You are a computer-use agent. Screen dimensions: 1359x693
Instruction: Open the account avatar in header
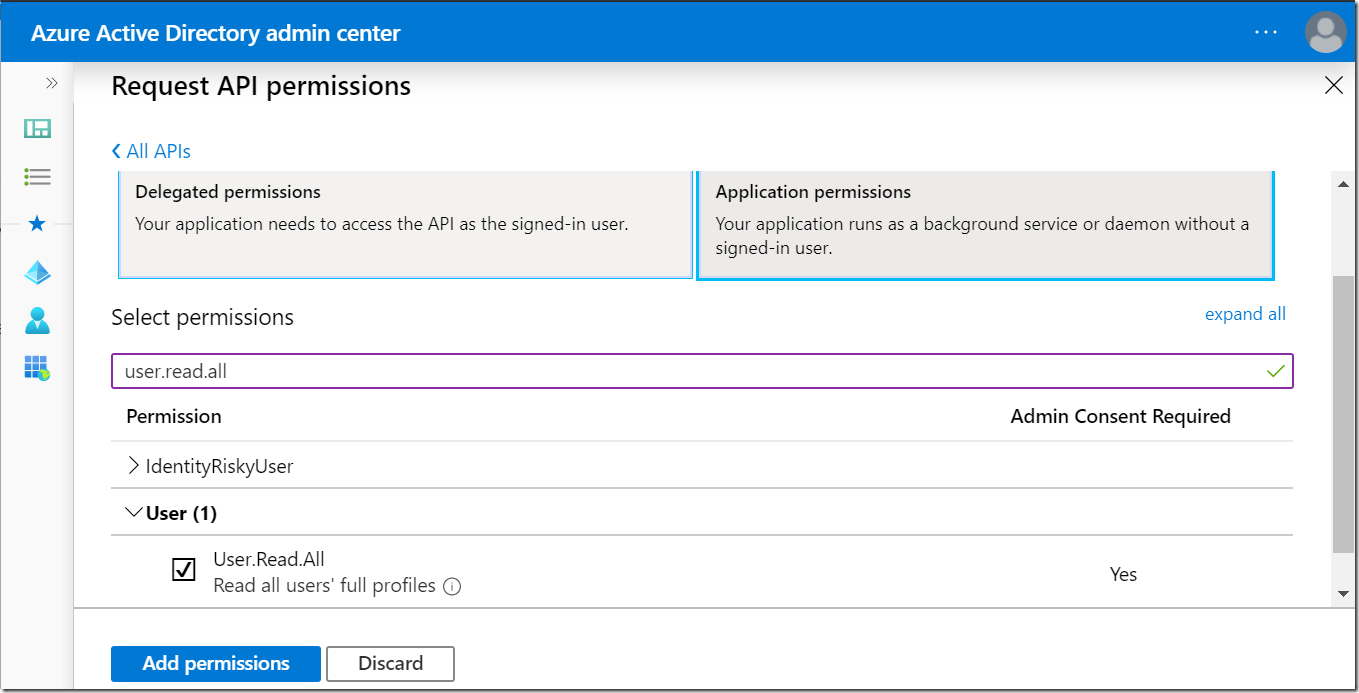[1326, 32]
